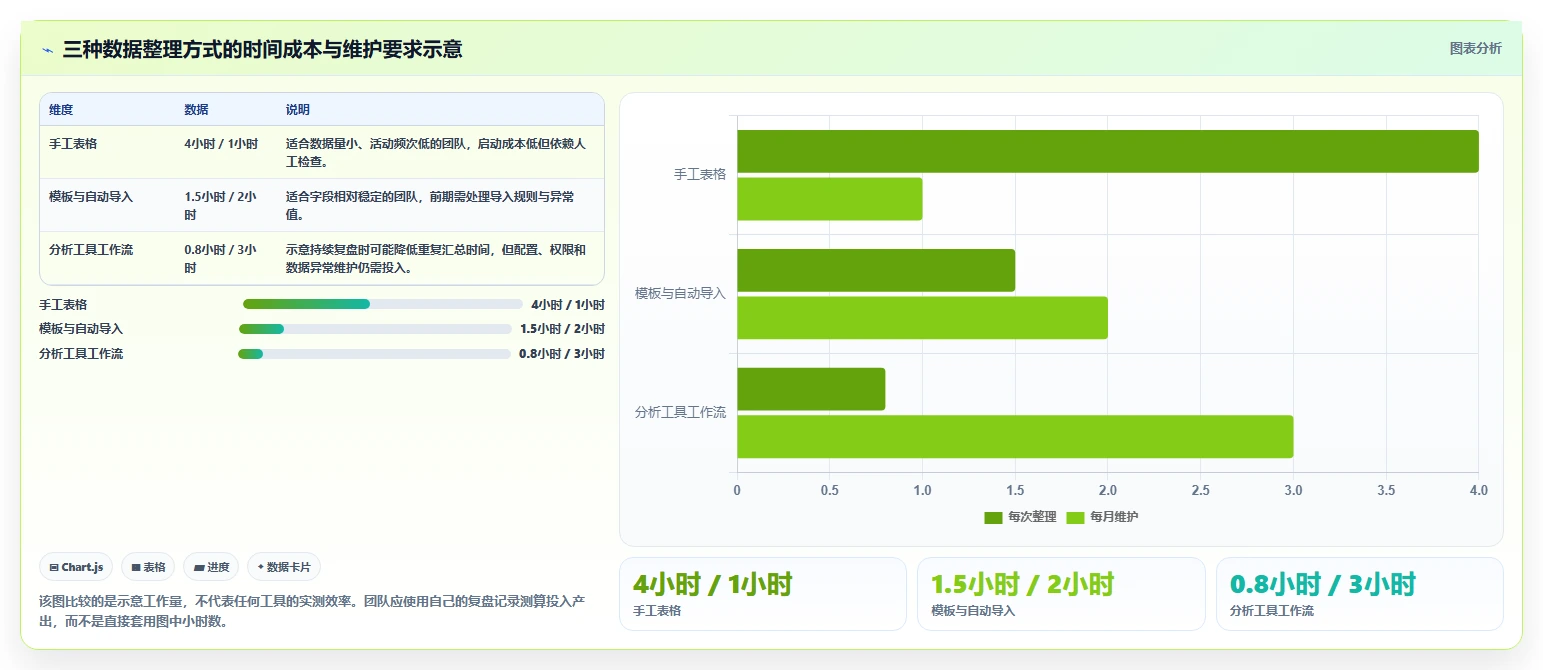
Task: Click the 进度 tag chip
Action: [211, 567]
